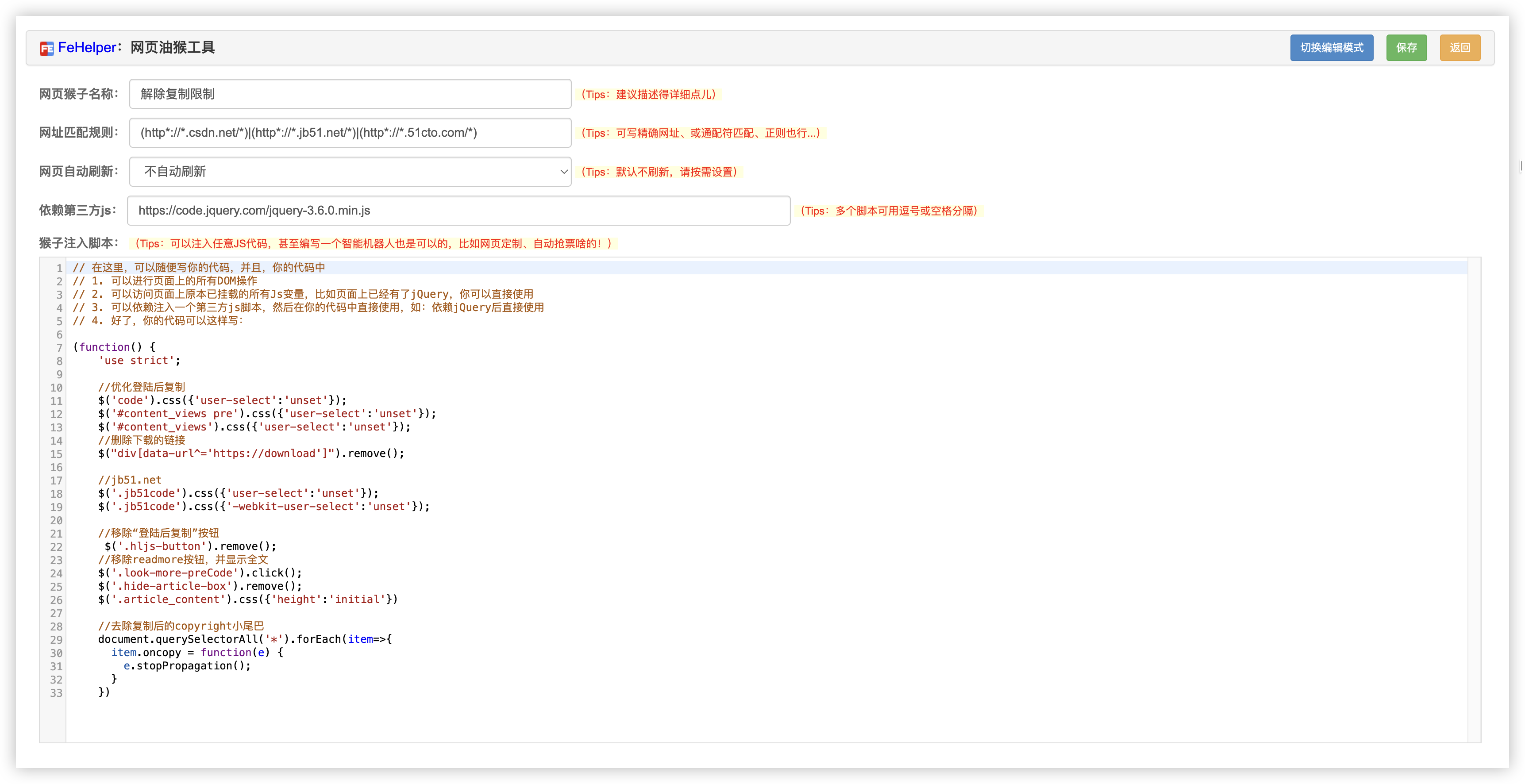Viewport: 1525px width, 784px height.
Task: Click the .article_content height line
Action: tap(248, 600)
